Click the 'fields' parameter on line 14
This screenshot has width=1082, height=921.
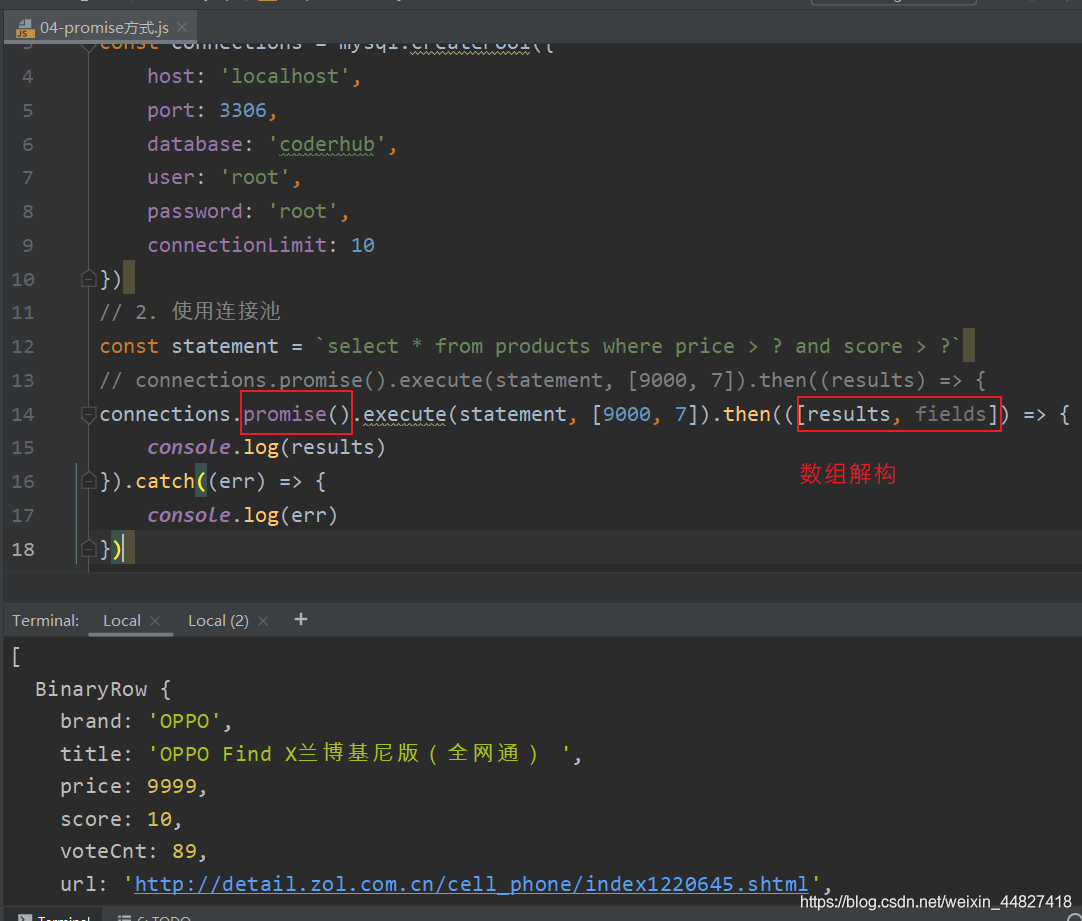click(x=951, y=414)
